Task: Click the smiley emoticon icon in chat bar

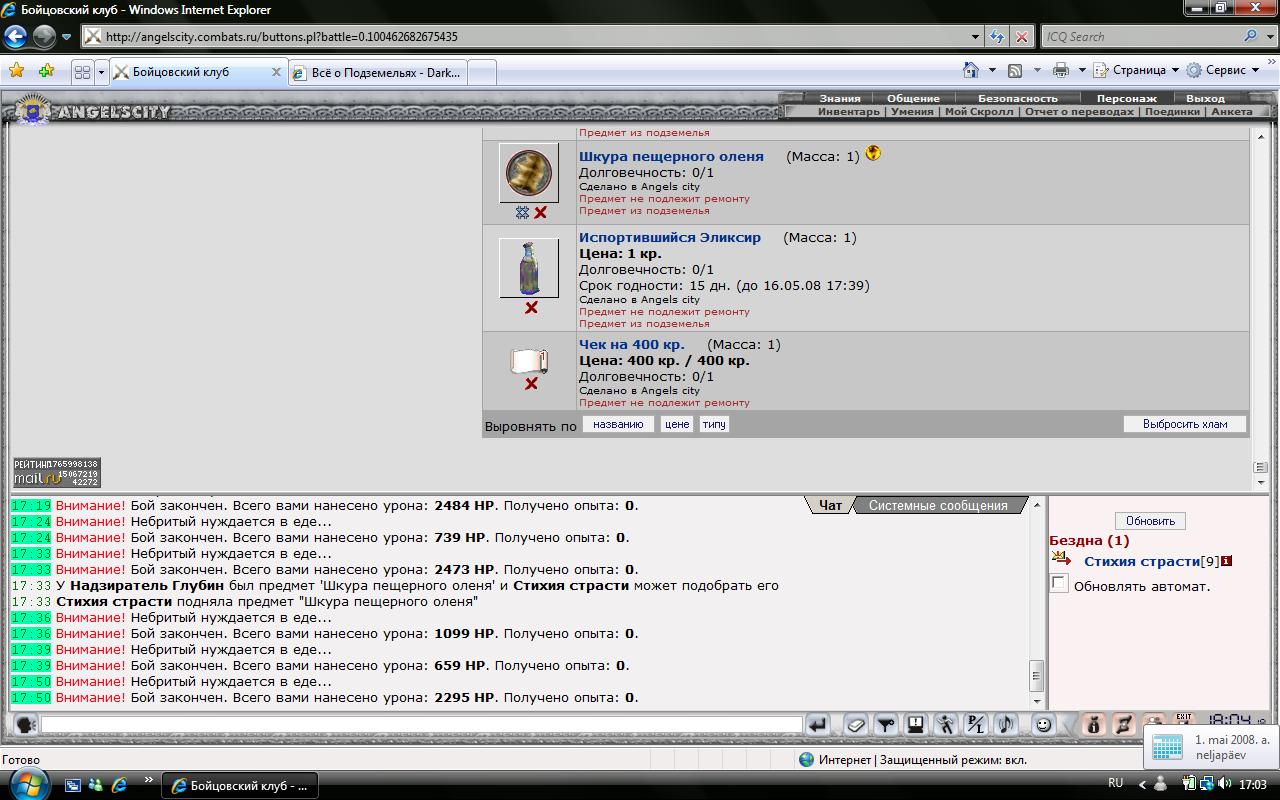Action: tap(1043, 725)
